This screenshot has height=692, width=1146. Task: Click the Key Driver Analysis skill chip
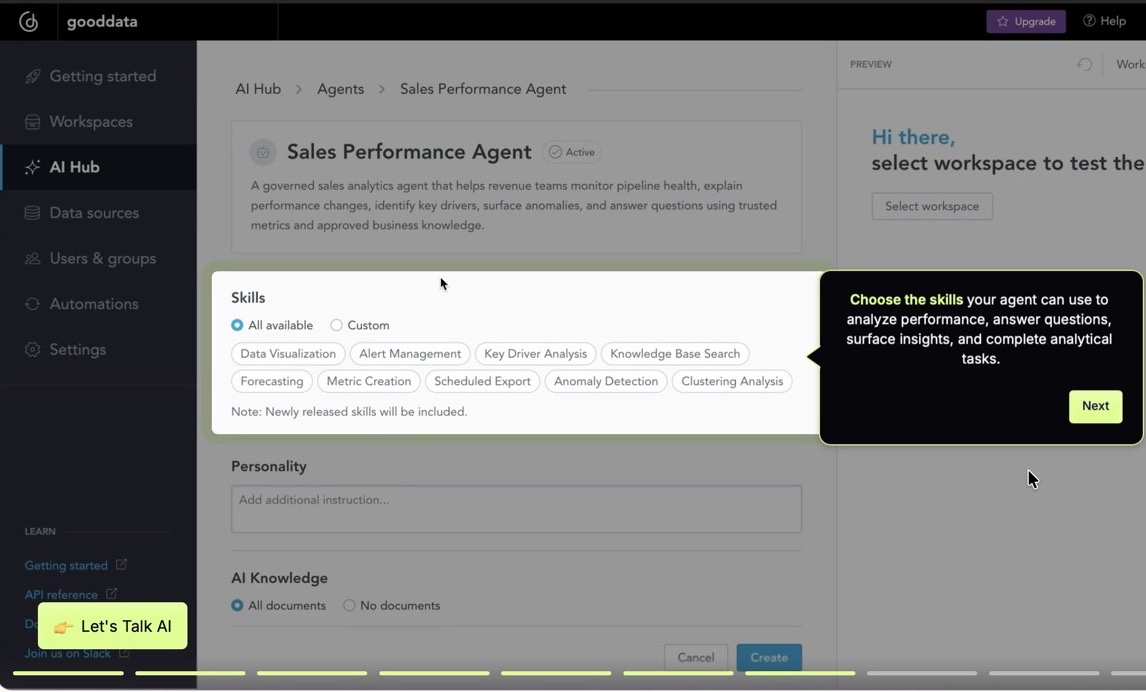tap(536, 354)
